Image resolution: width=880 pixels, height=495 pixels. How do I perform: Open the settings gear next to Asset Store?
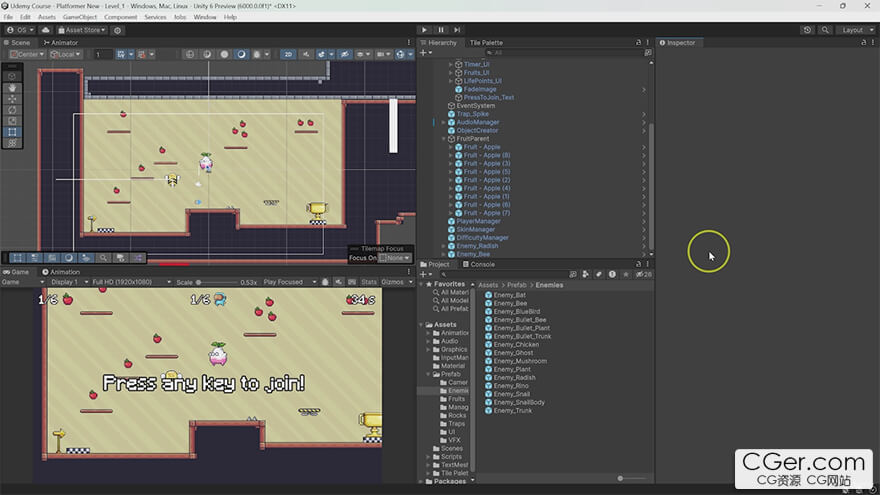117,30
